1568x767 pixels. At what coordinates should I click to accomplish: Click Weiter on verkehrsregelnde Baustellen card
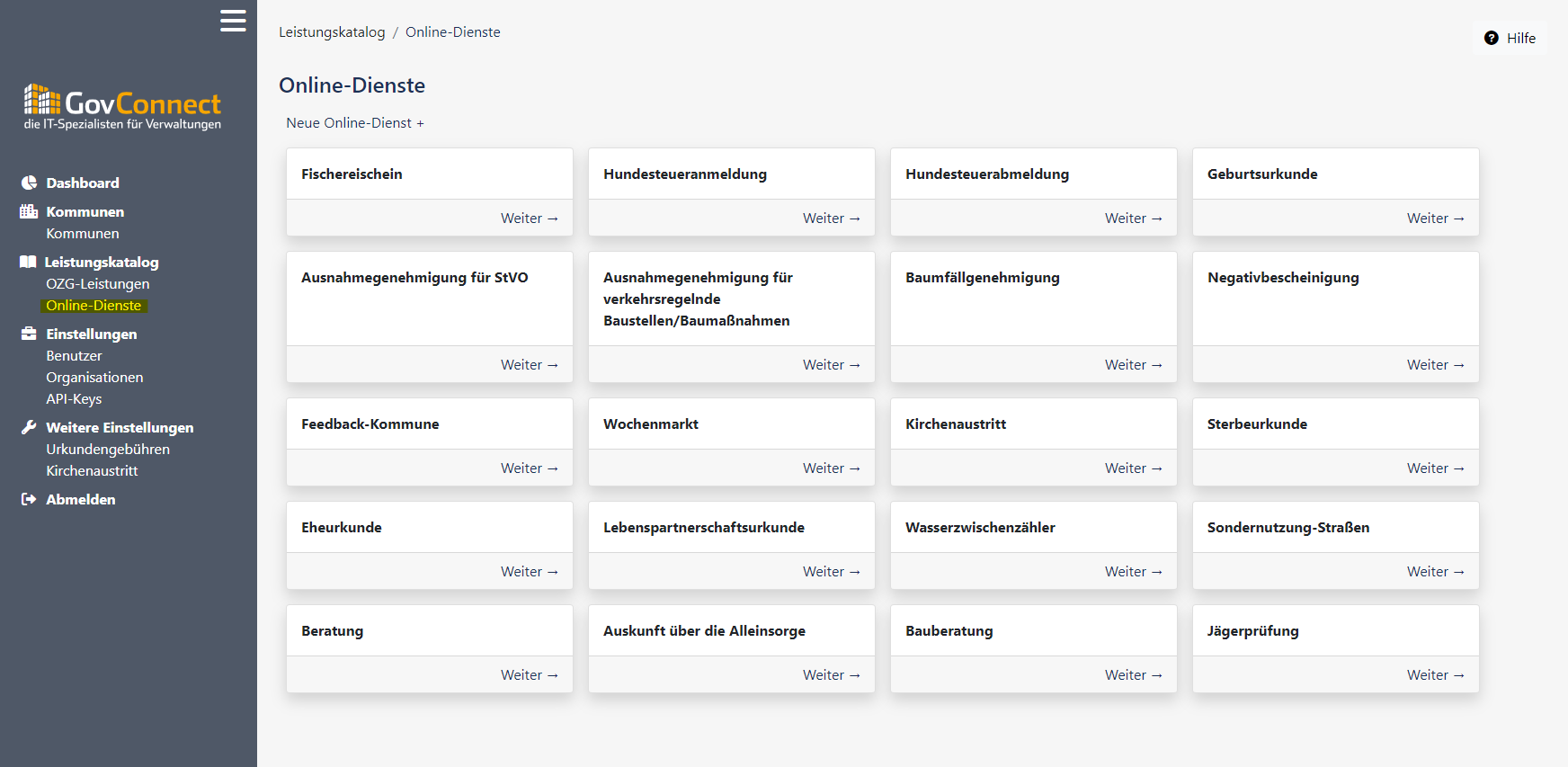[x=832, y=364]
